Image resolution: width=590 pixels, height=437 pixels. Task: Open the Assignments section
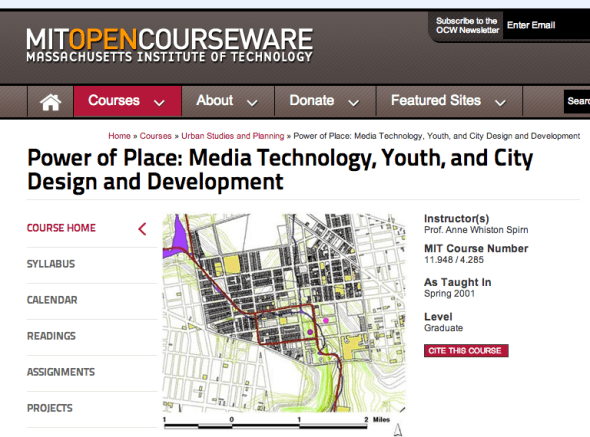click(x=61, y=372)
